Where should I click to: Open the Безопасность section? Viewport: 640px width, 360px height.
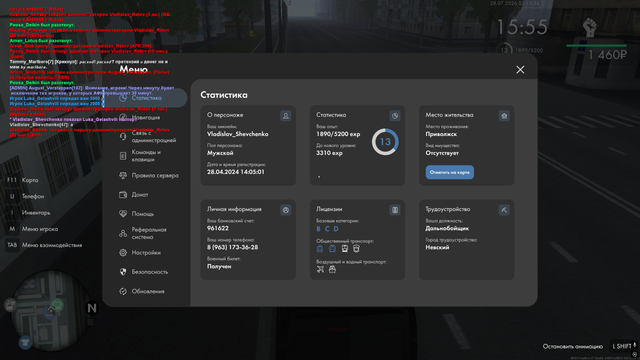tap(145, 272)
